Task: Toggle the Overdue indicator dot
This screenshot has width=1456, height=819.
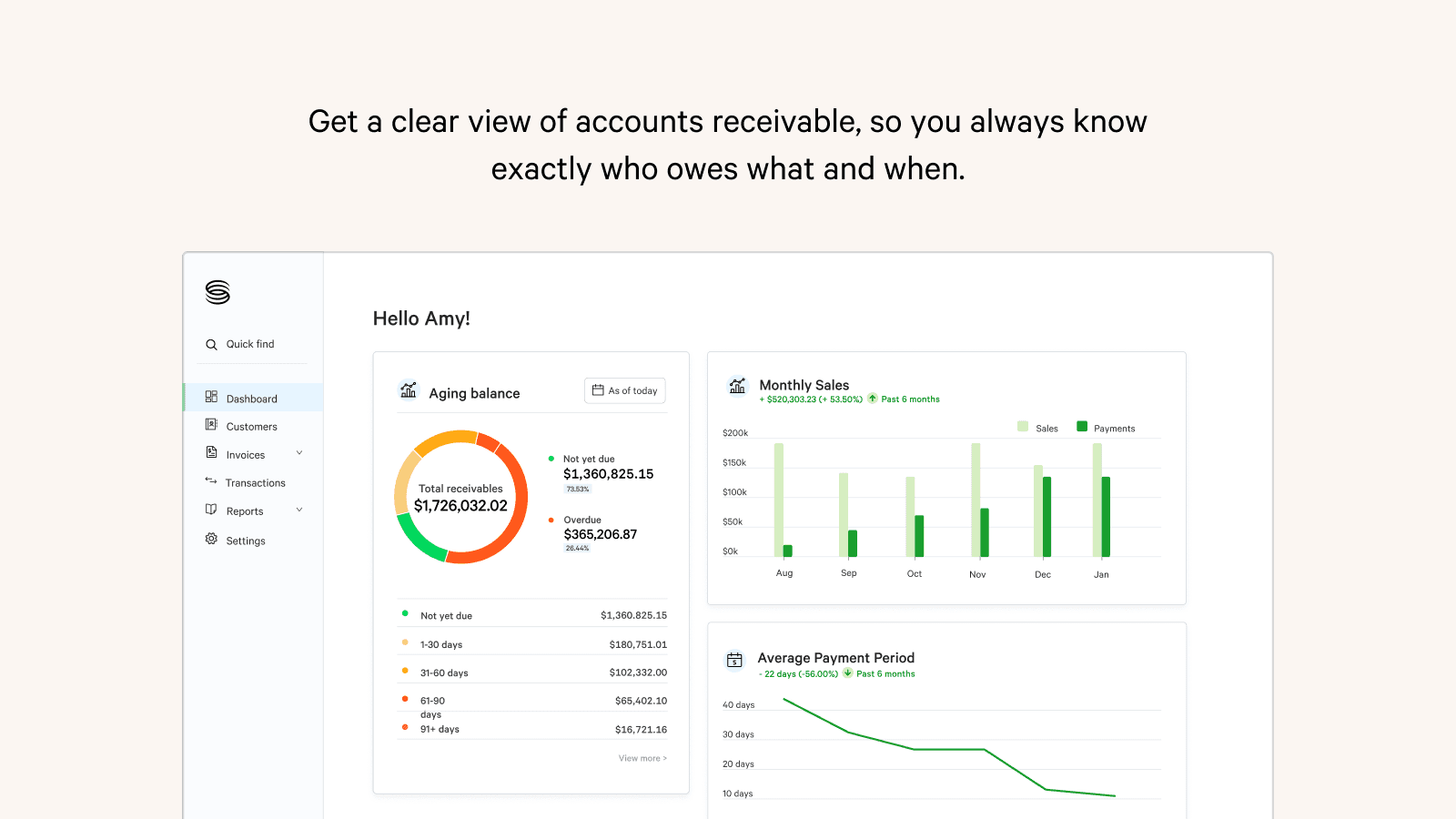Action: point(551,521)
